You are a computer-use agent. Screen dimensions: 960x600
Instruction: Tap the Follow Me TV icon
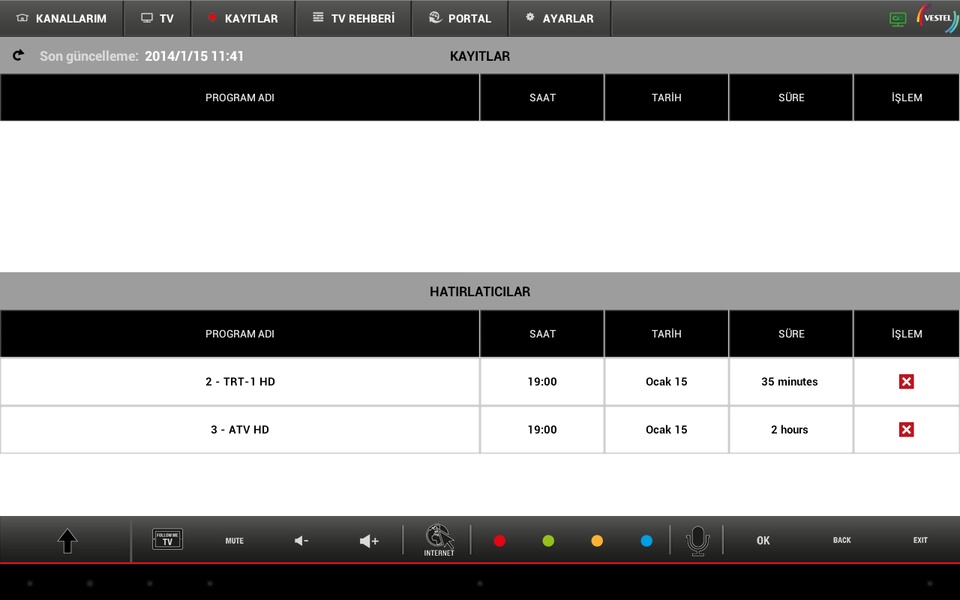pyautogui.click(x=167, y=539)
